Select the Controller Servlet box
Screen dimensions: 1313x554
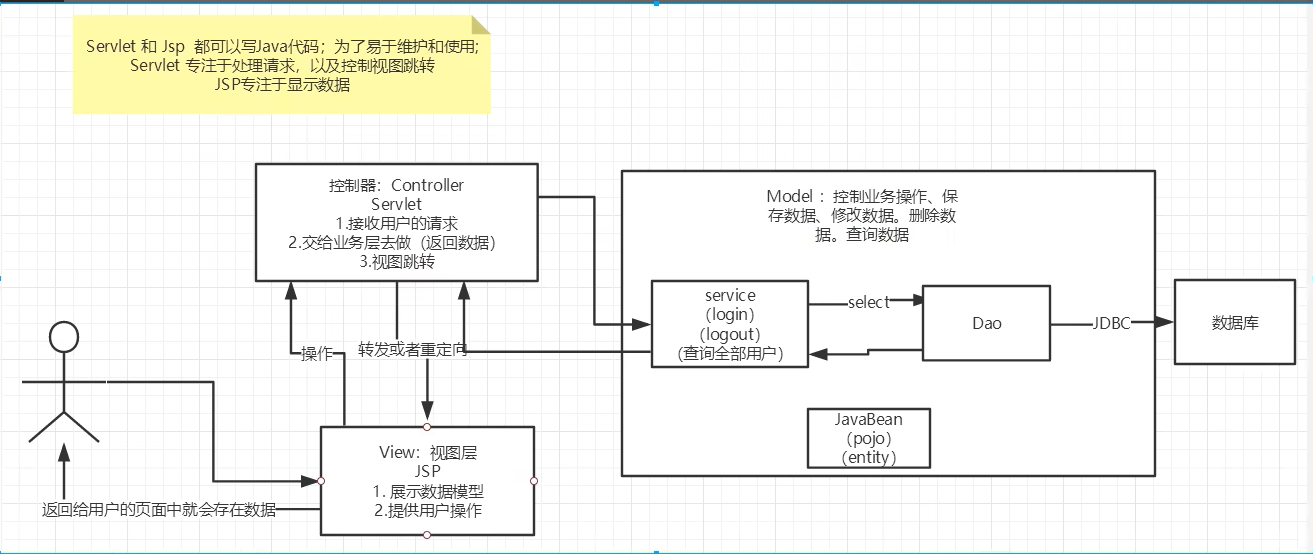pyautogui.click(x=397, y=222)
